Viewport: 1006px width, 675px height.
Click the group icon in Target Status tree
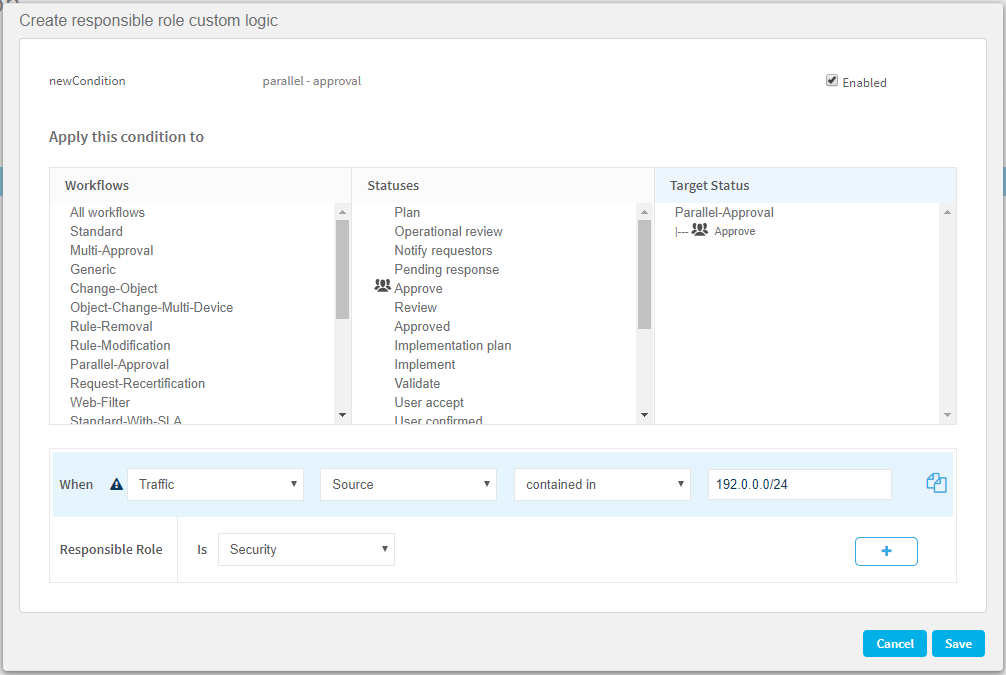click(700, 230)
